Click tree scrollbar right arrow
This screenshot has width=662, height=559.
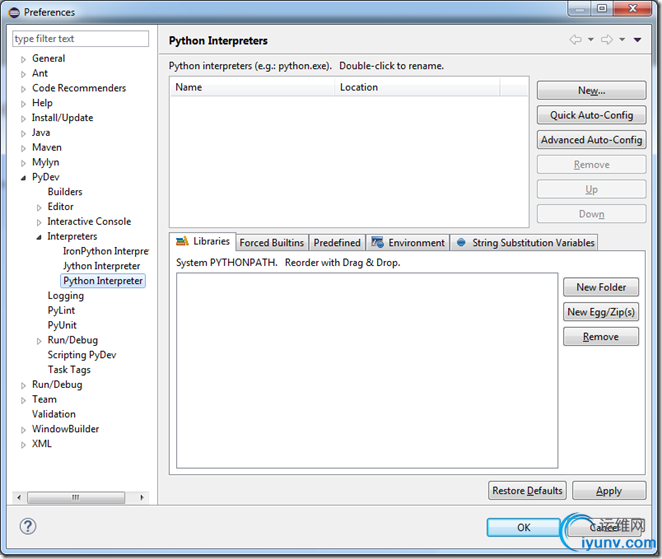click(142, 497)
